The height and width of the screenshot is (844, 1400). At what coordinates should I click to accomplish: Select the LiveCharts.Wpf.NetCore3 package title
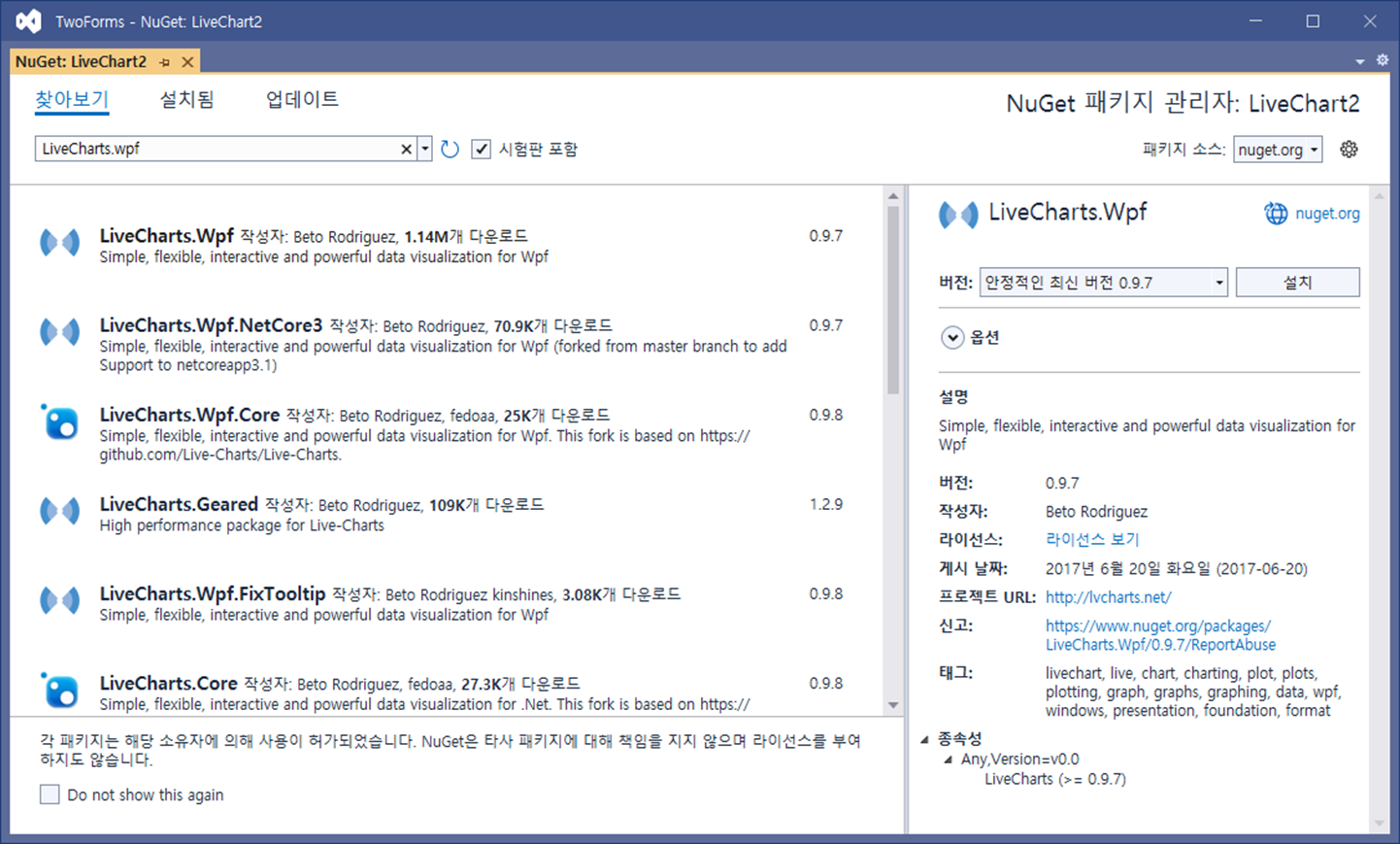click(211, 325)
